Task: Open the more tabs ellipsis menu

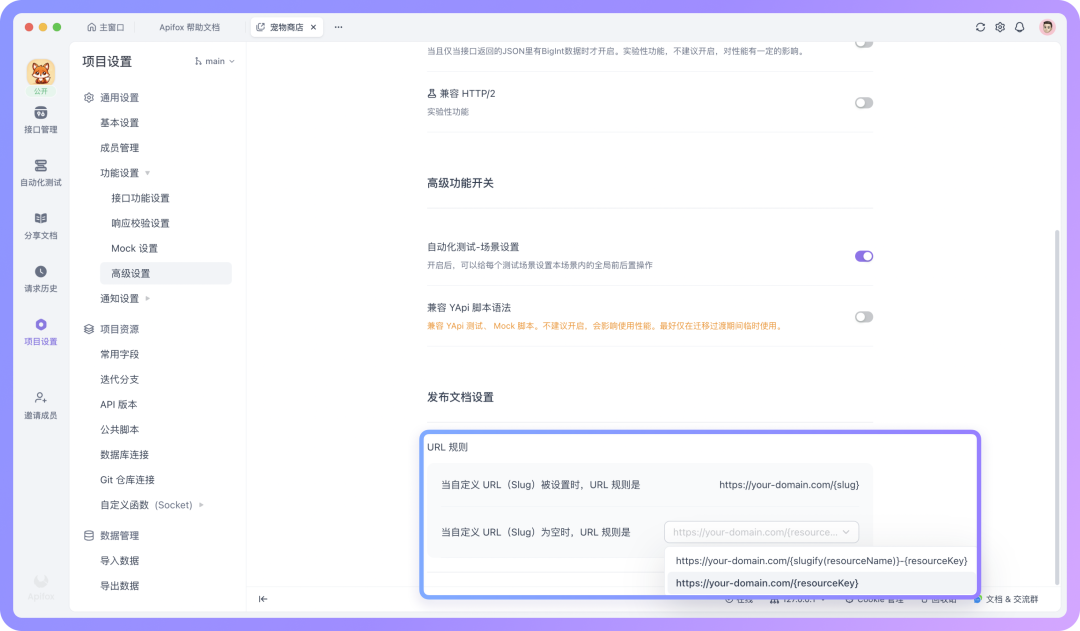Action: click(x=338, y=27)
